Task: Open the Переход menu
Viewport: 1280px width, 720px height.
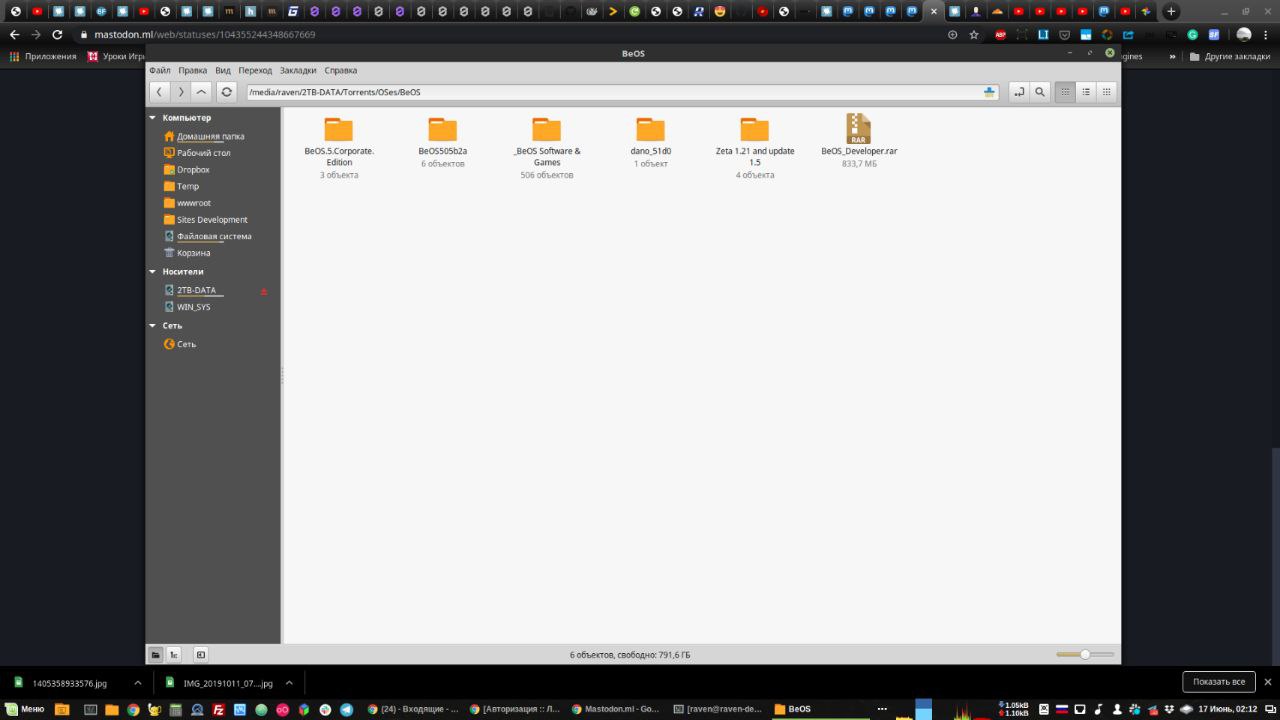Action: click(255, 70)
